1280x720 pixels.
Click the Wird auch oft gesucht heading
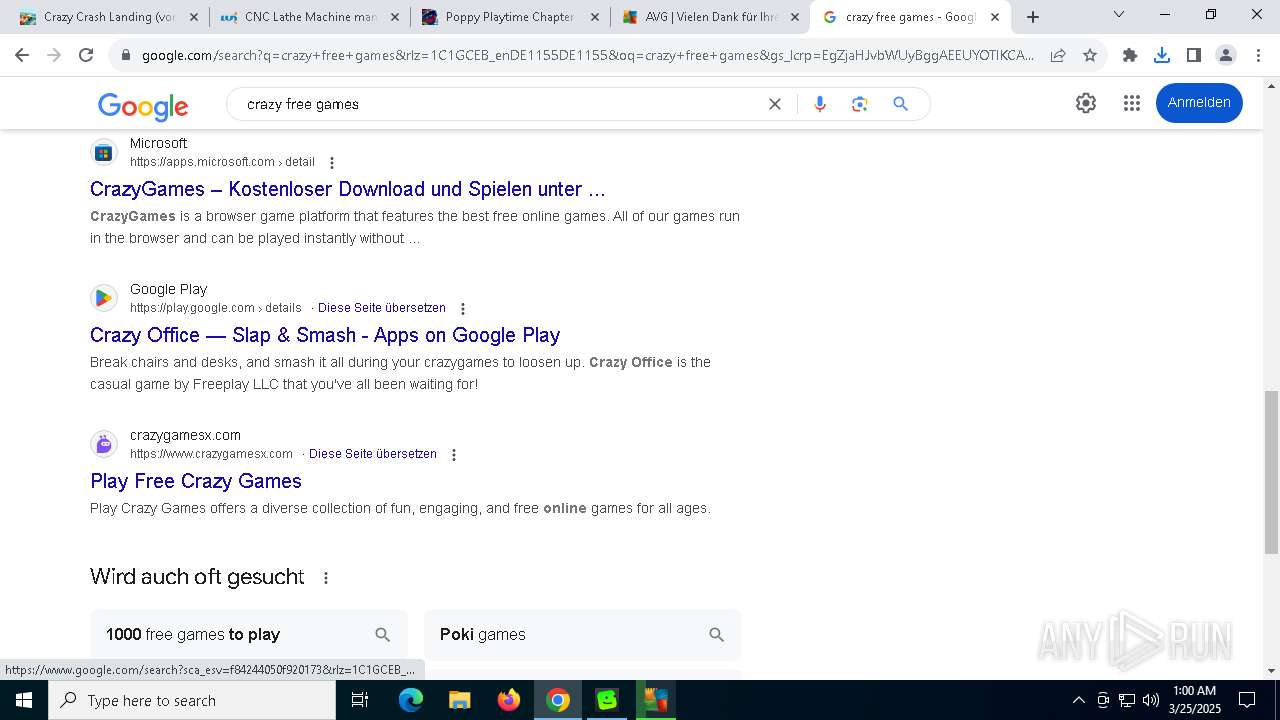click(x=197, y=577)
